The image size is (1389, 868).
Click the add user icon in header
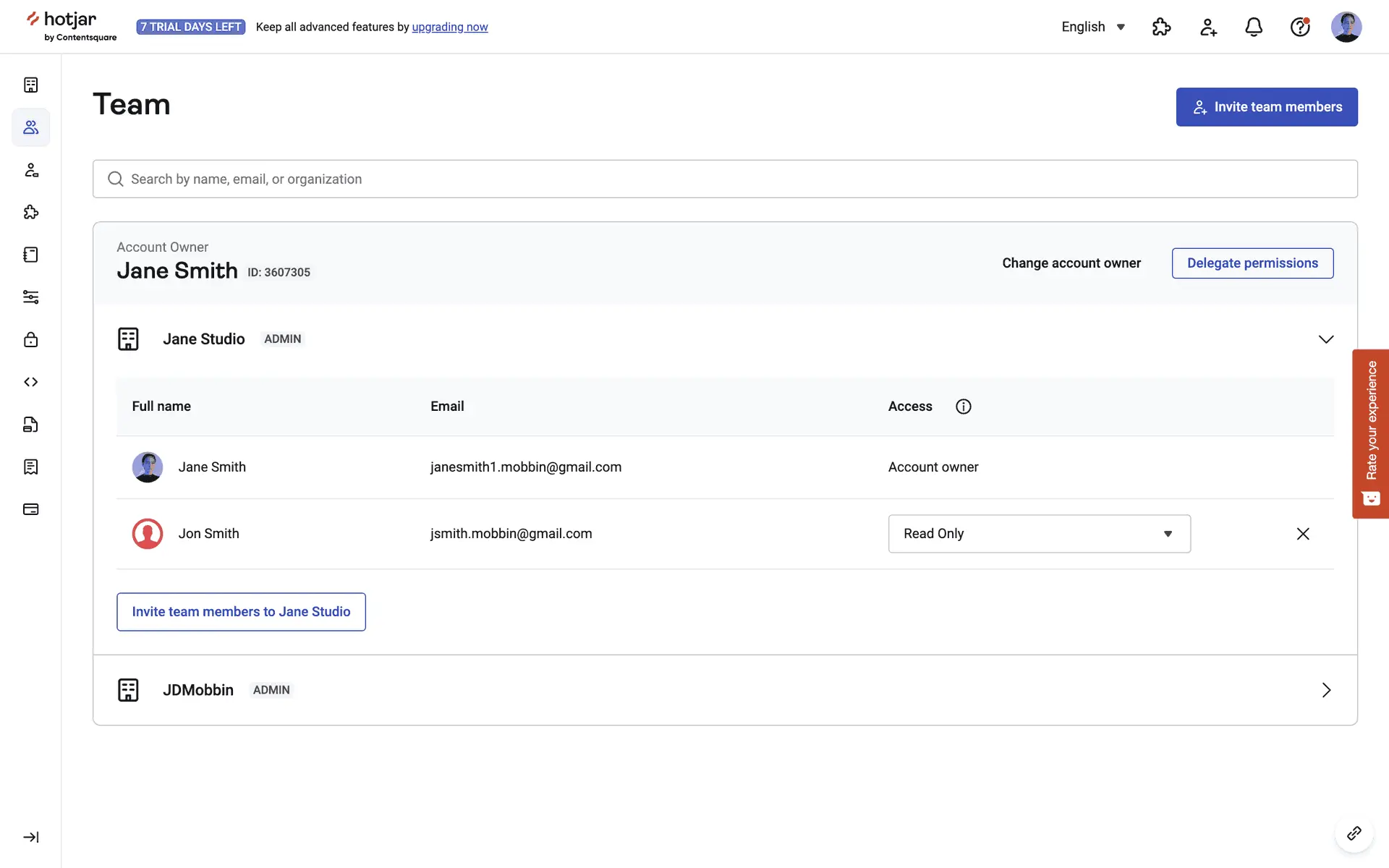pyautogui.click(x=1208, y=27)
